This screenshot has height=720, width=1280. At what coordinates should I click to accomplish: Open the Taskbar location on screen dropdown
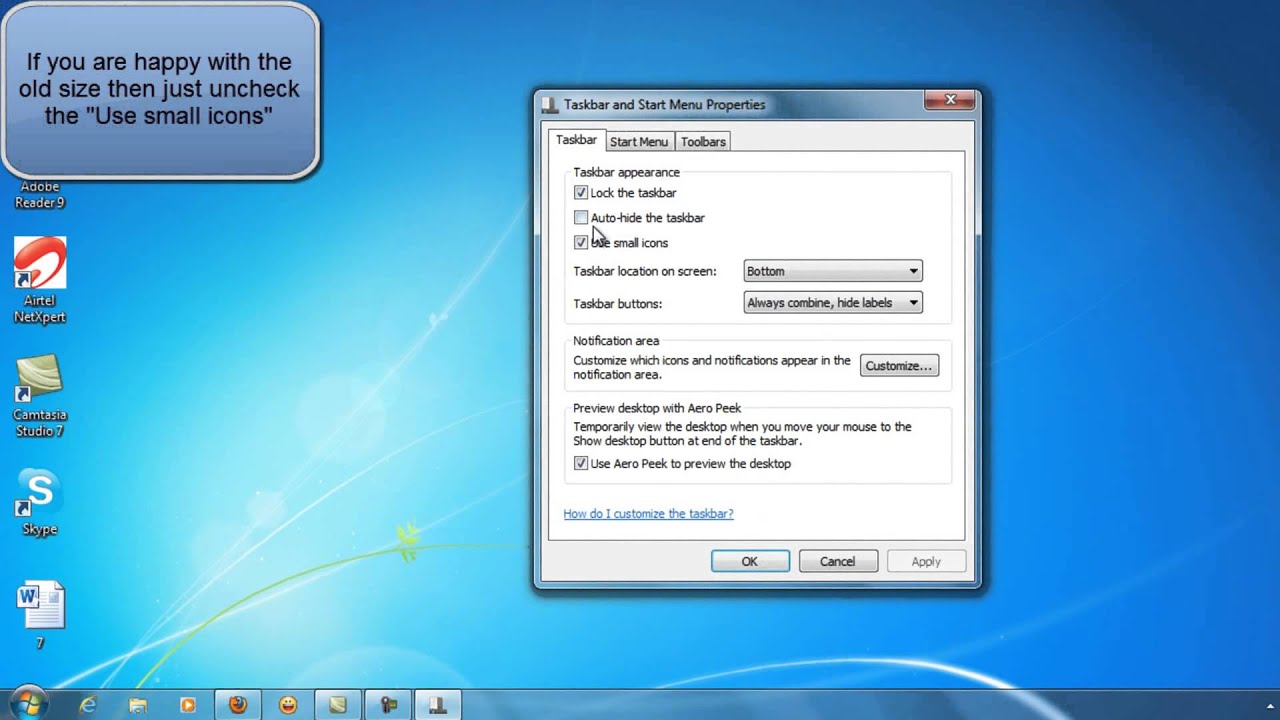832,270
